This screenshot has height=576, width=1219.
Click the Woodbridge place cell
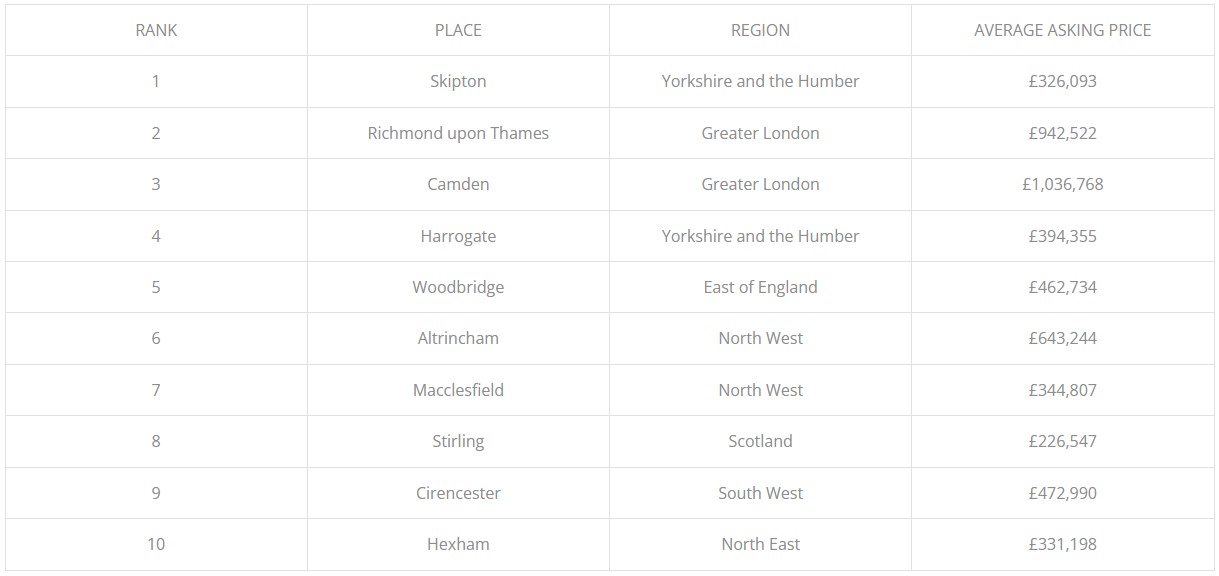(458, 287)
